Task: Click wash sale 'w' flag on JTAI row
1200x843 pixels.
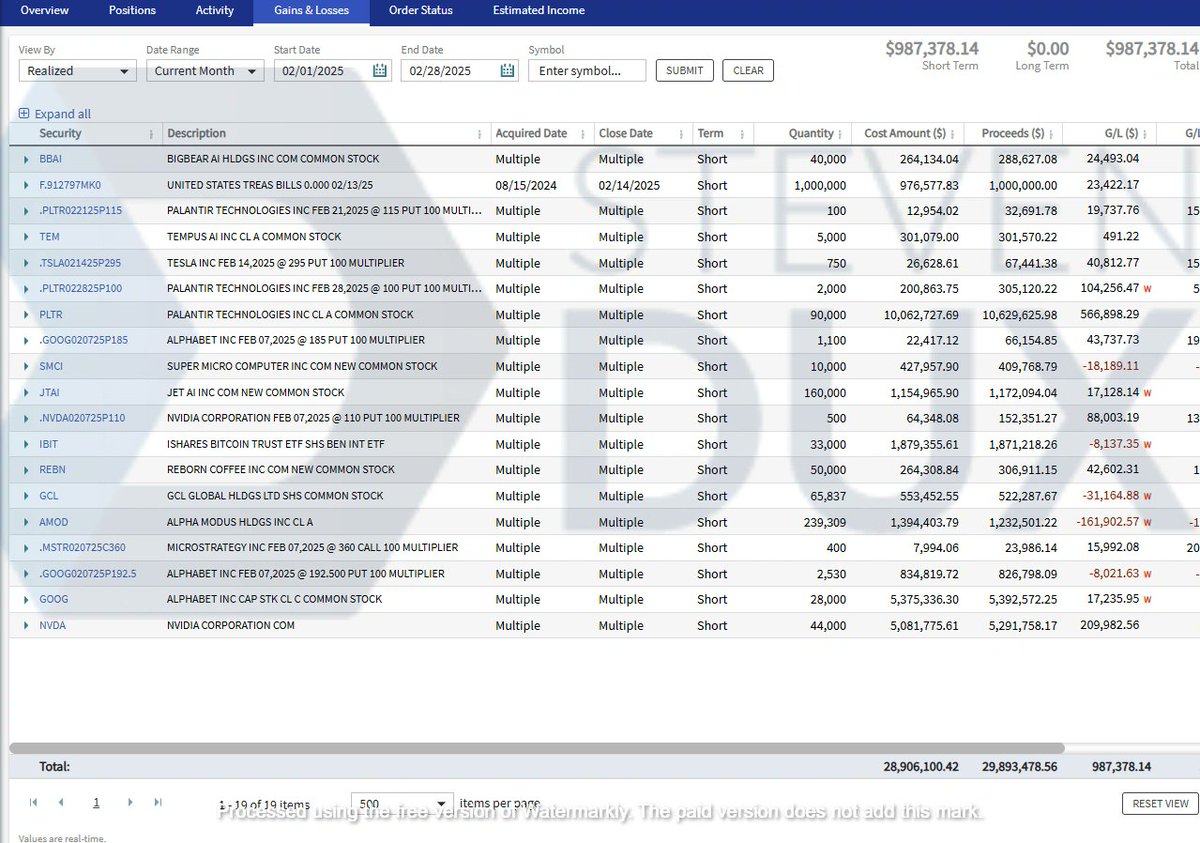Action: coord(1147,393)
